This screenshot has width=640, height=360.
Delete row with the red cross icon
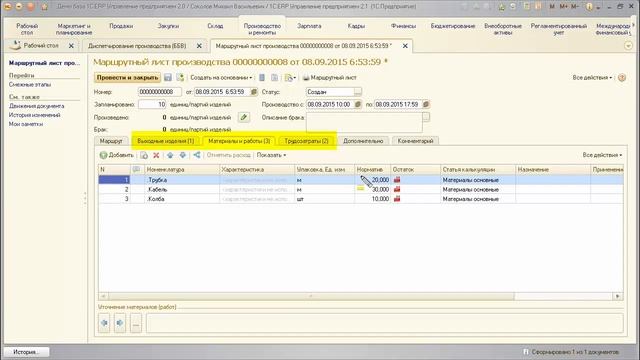coord(156,155)
